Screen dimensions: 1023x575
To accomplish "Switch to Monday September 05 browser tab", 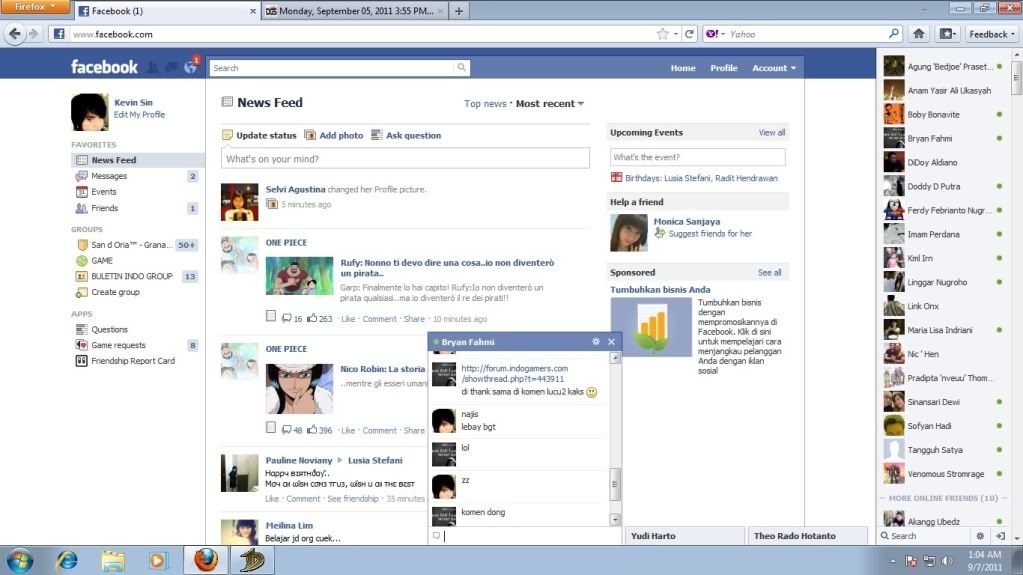I will (355, 11).
